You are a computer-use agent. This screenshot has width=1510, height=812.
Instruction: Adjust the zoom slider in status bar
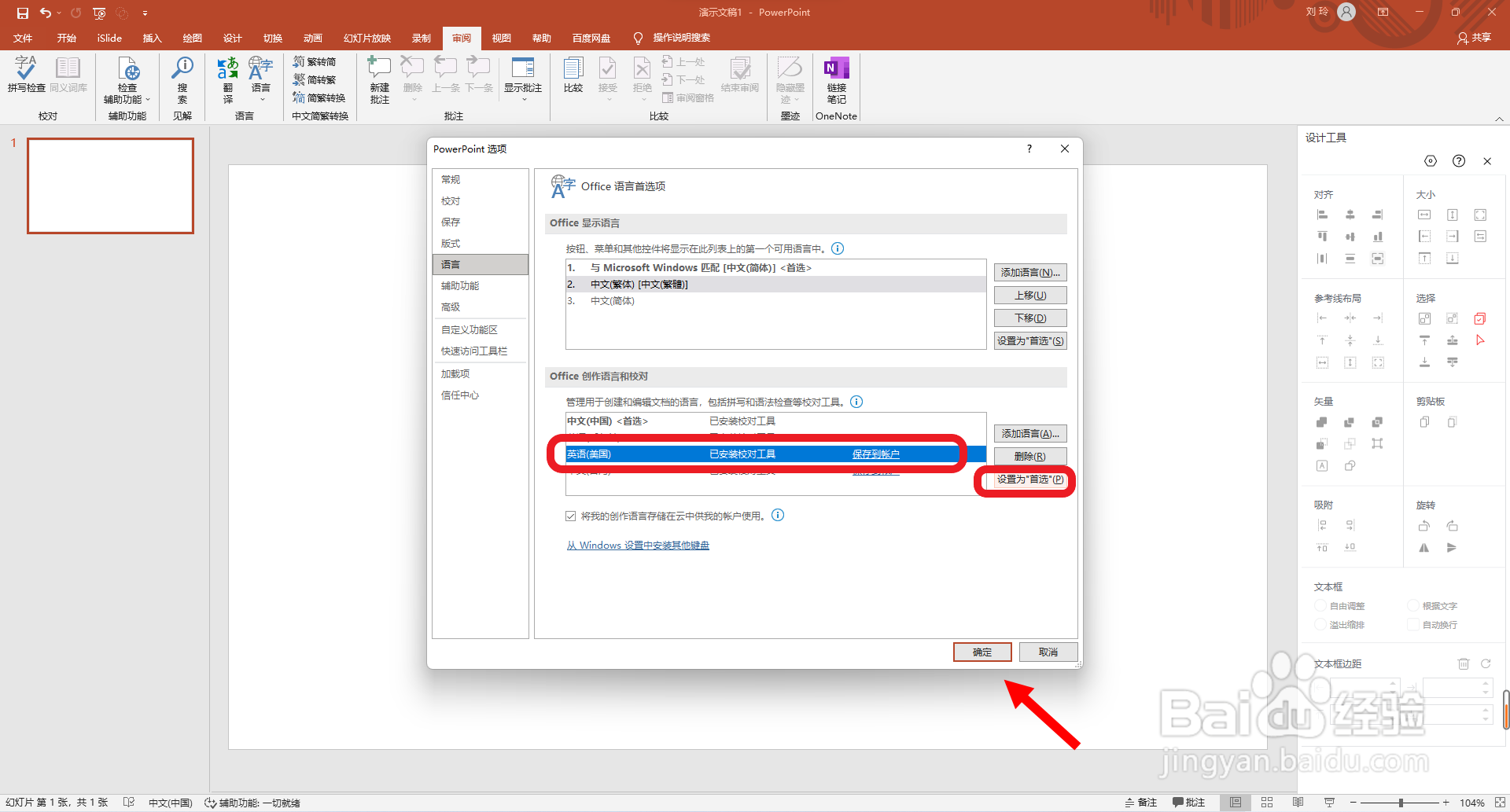1401,803
